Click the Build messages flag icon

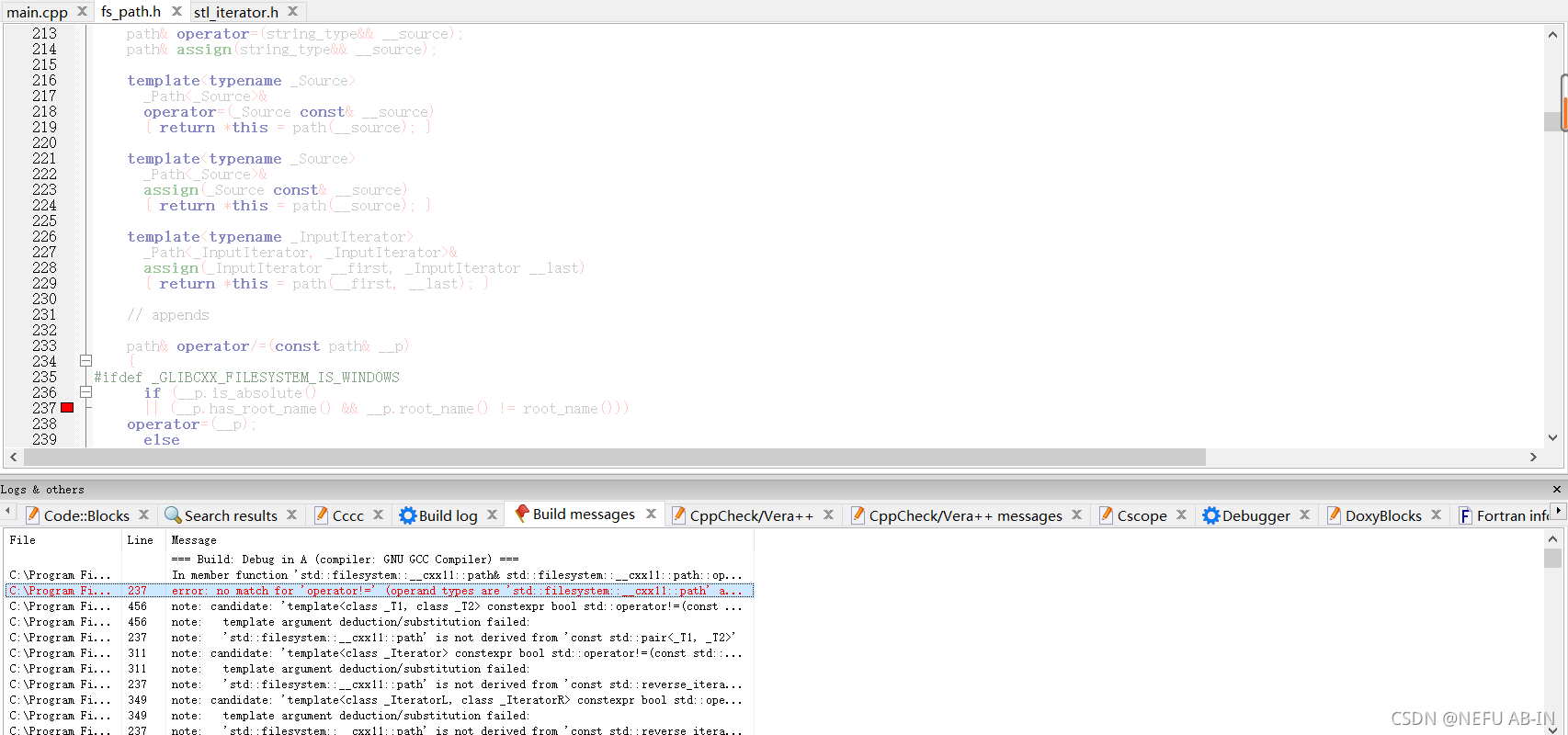pos(522,514)
